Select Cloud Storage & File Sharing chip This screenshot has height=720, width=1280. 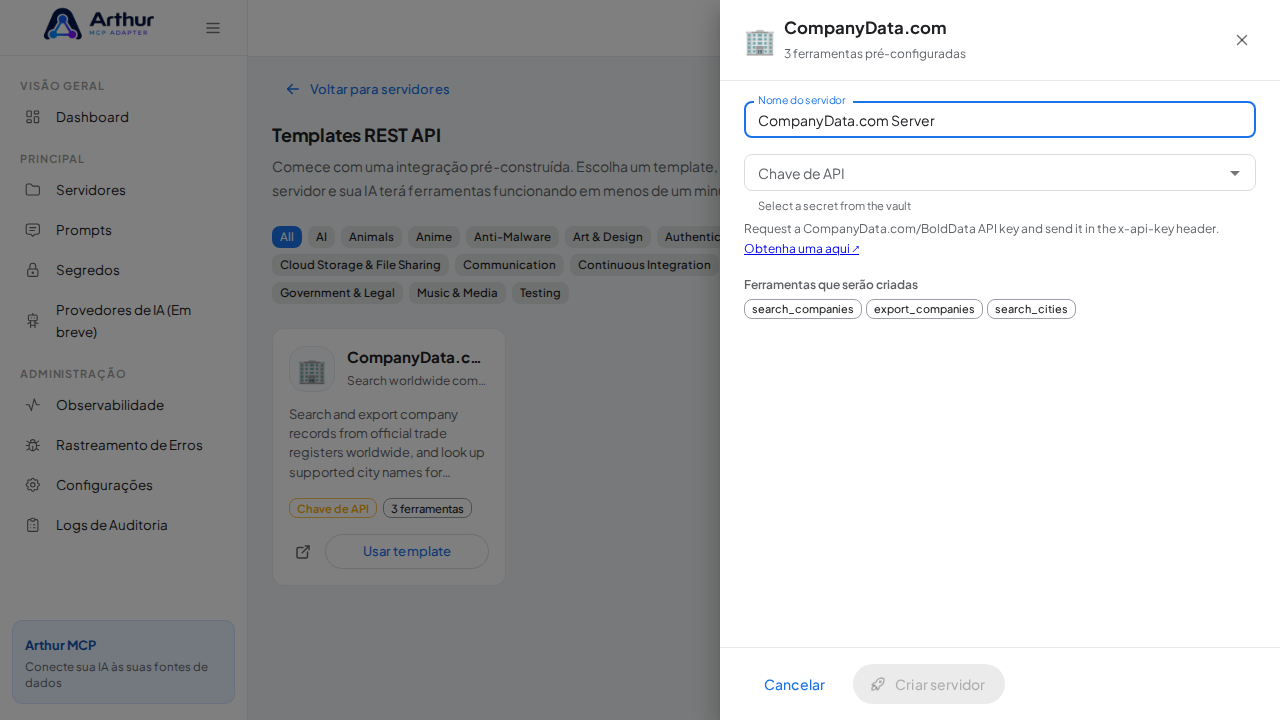pyautogui.click(x=360, y=265)
